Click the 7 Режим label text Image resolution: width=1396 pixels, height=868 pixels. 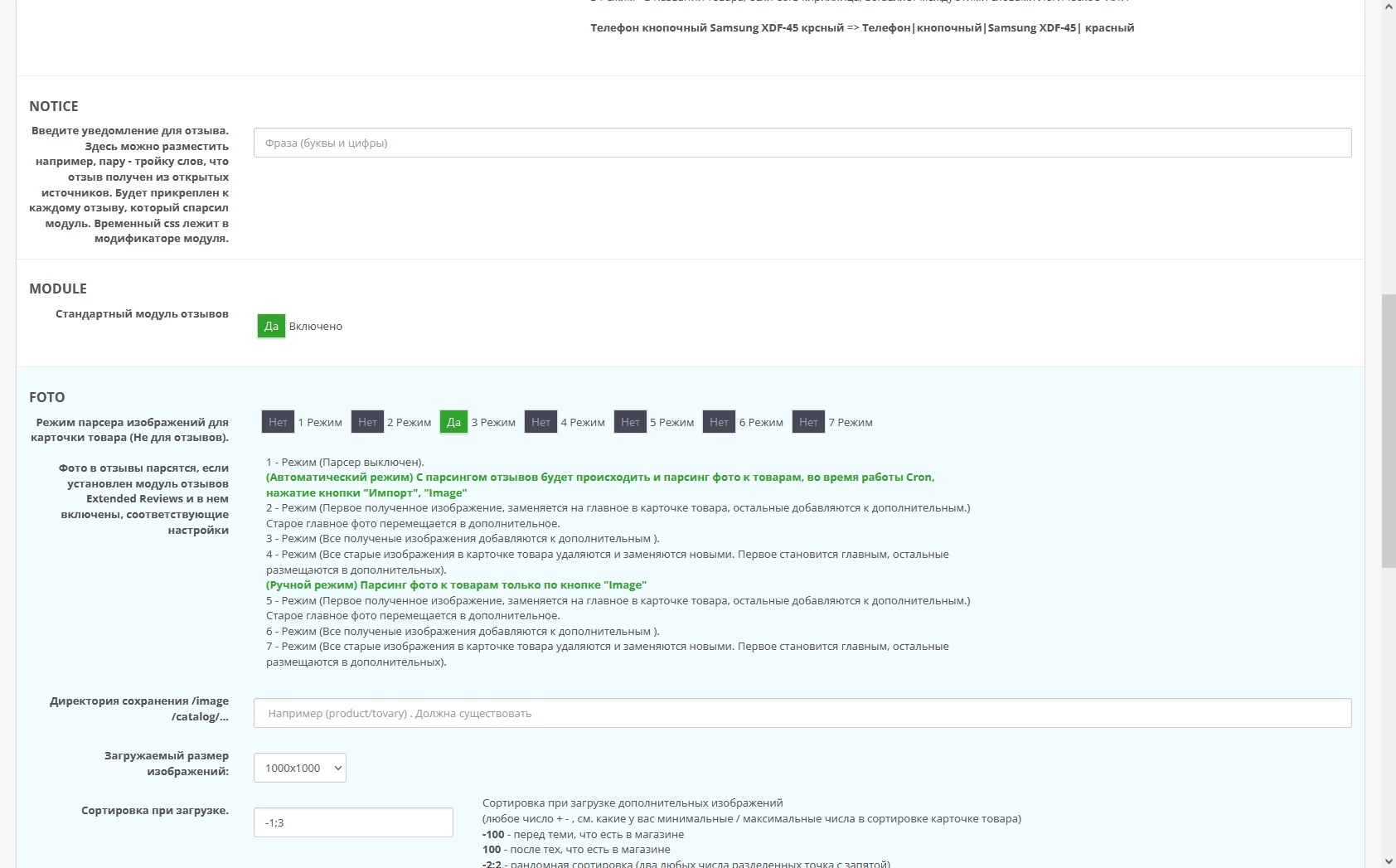pos(851,422)
